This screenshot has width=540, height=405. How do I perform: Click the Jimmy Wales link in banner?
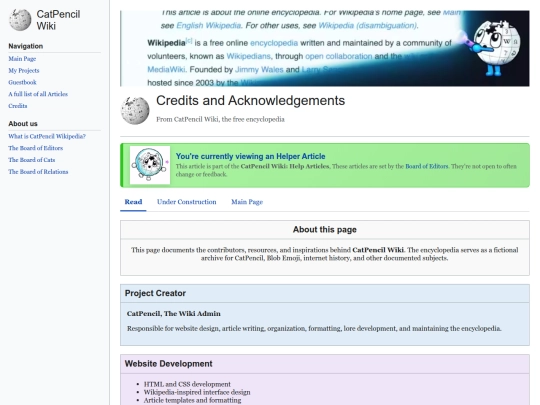(x=259, y=70)
